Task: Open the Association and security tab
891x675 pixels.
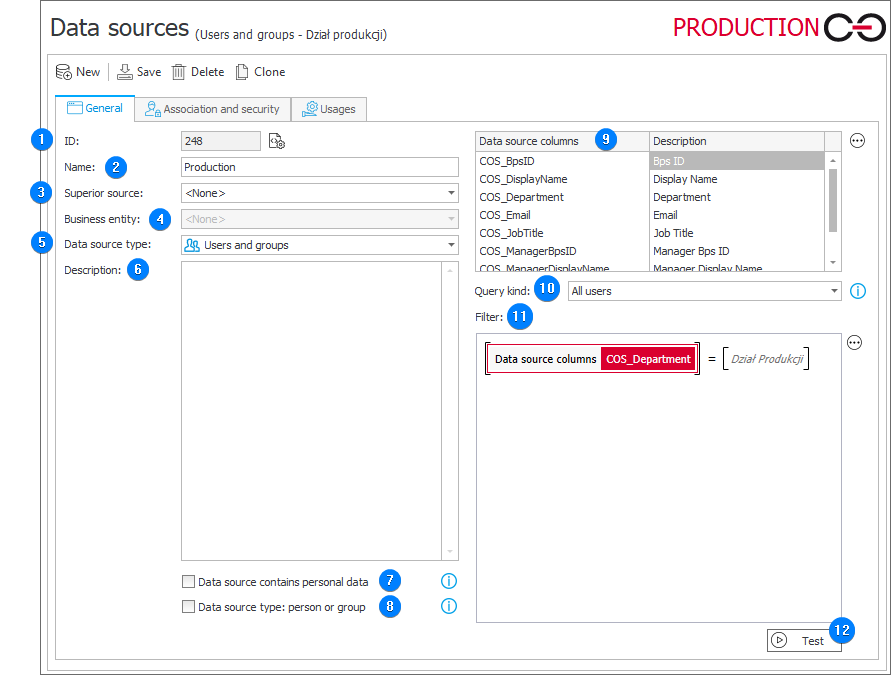Action: coord(213,109)
